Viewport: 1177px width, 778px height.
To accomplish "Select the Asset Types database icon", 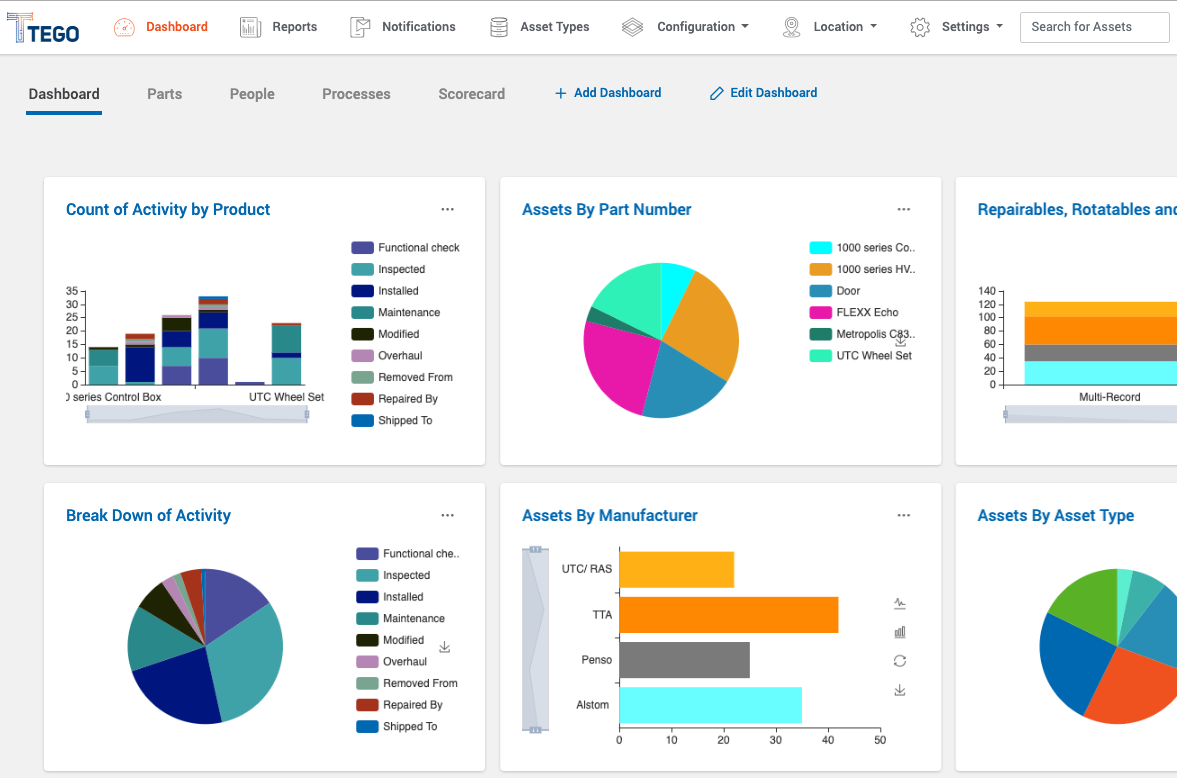I will point(497,26).
